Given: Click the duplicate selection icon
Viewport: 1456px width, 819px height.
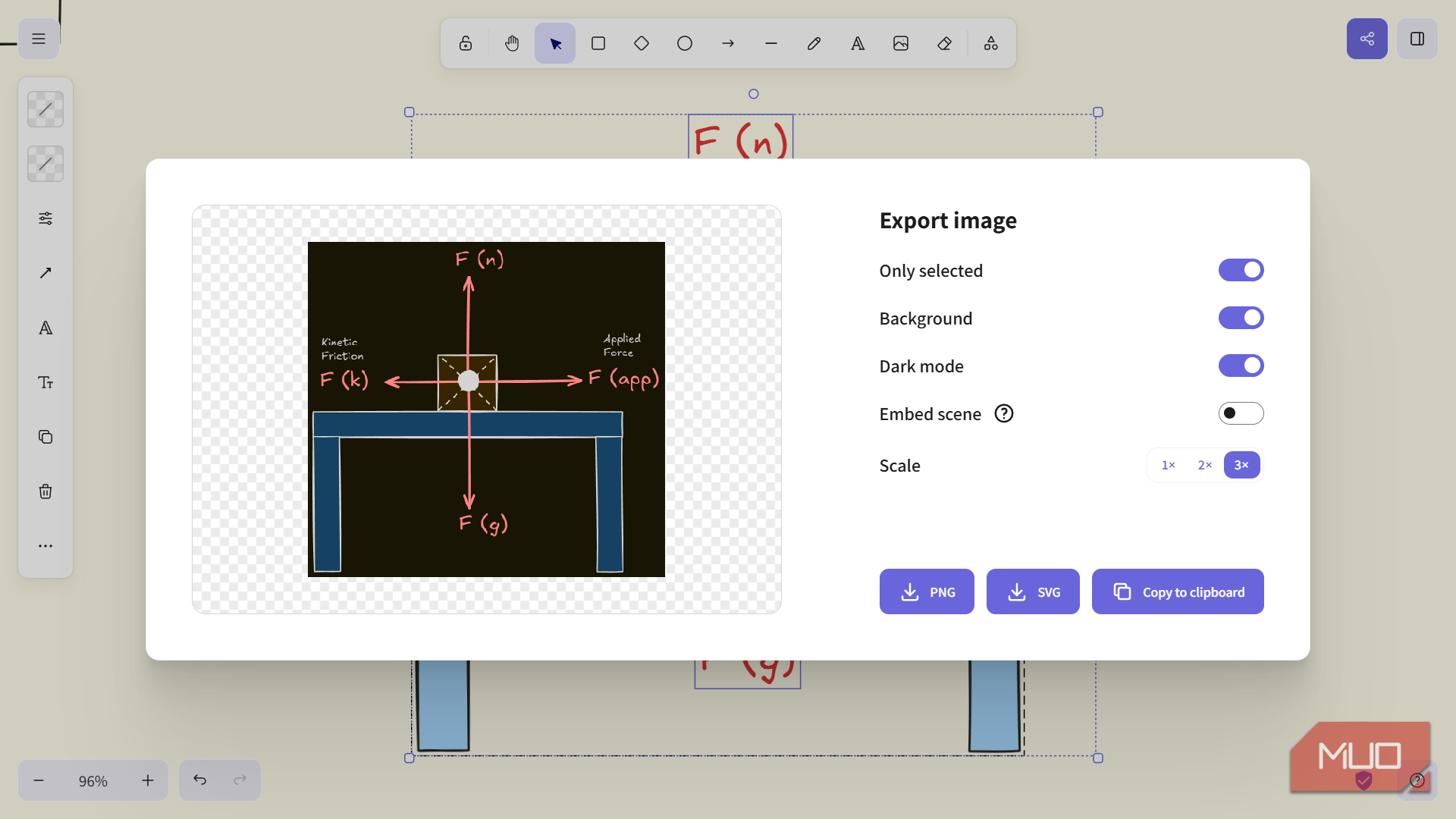Looking at the screenshot, I should (x=45, y=437).
